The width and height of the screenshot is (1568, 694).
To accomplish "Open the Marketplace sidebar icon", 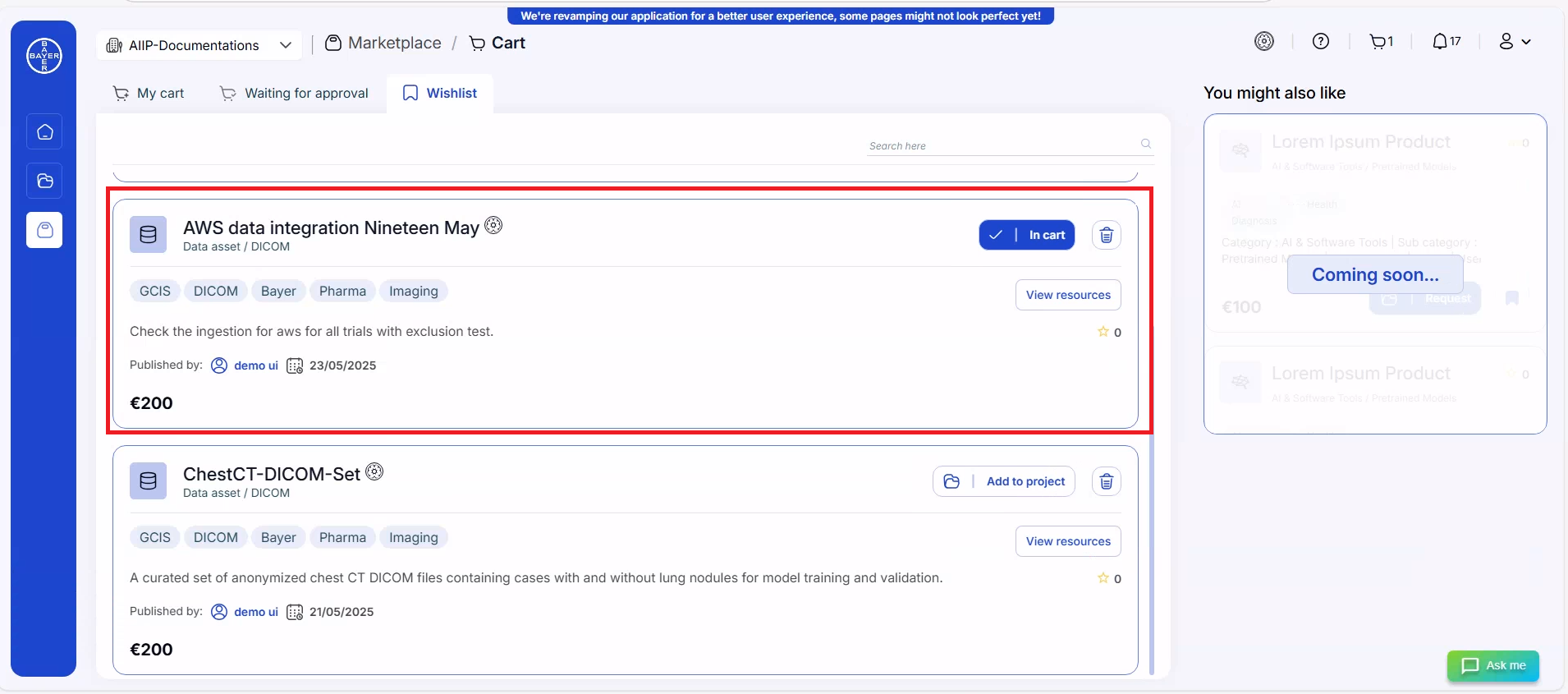I will pyautogui.click(x=44, y=230).
